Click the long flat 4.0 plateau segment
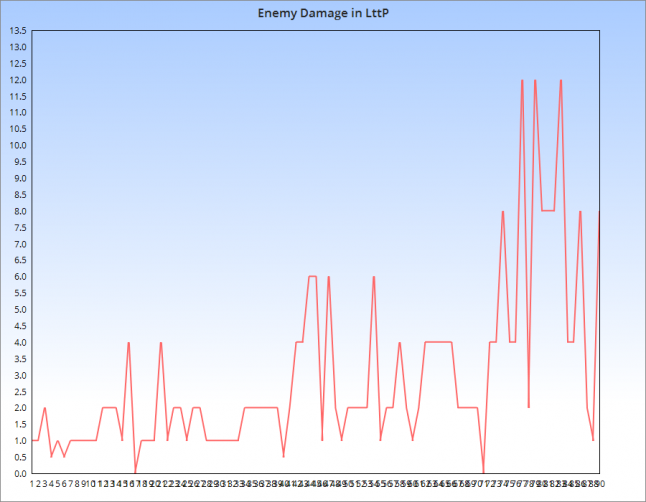 coord(439,342)
